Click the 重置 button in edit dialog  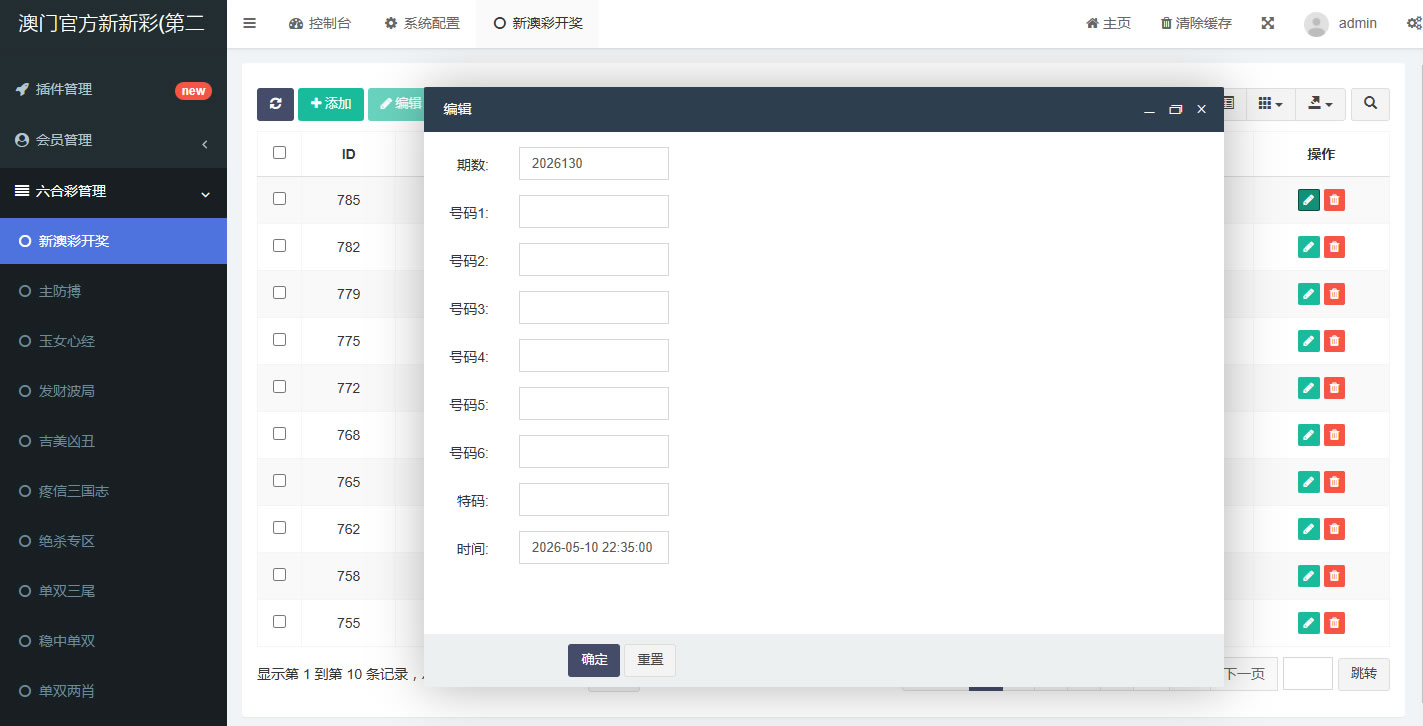(x=650, y=660)
